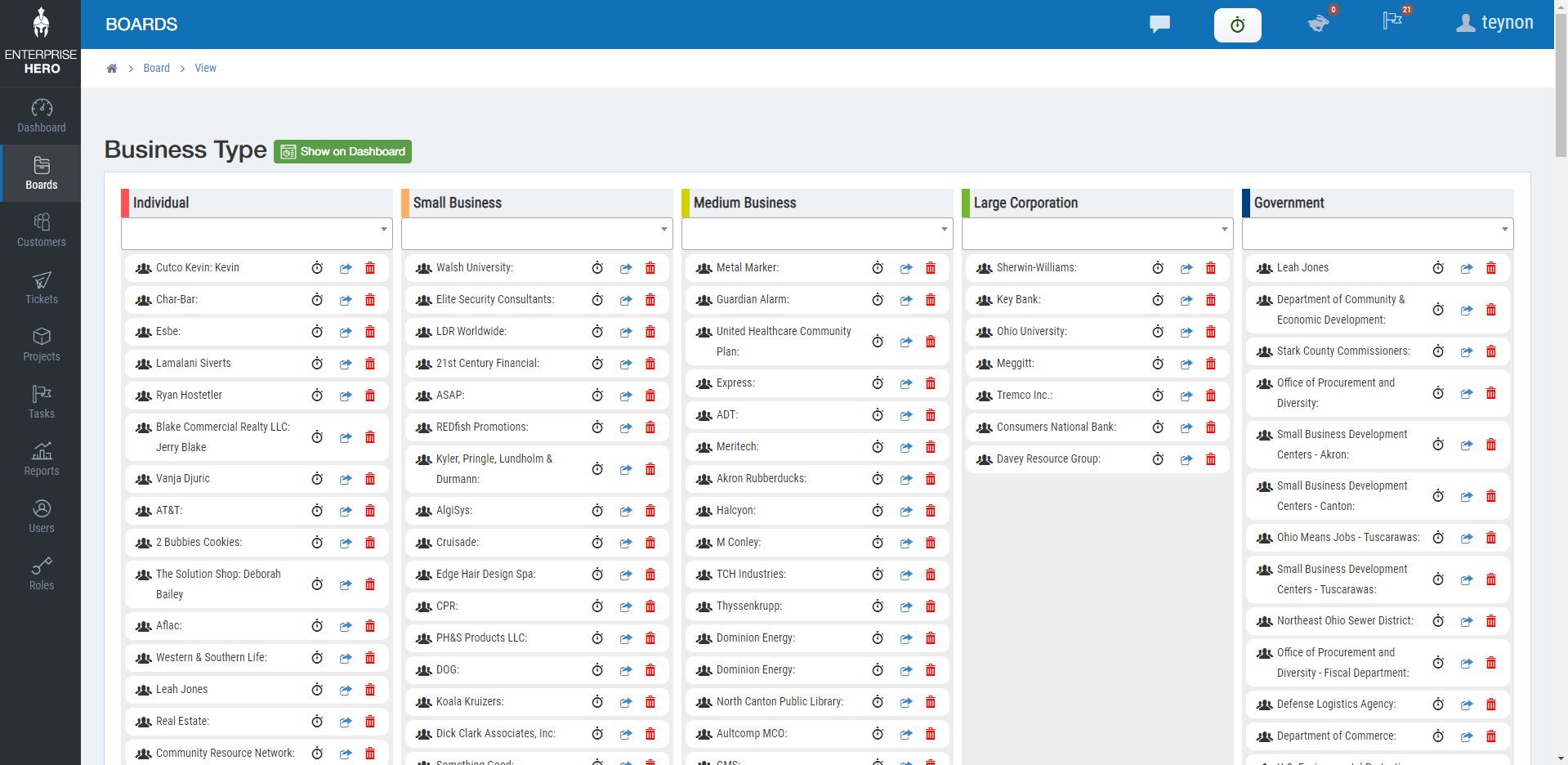
Task: Open Users in sidebar
Action: [x=41, y=517]
